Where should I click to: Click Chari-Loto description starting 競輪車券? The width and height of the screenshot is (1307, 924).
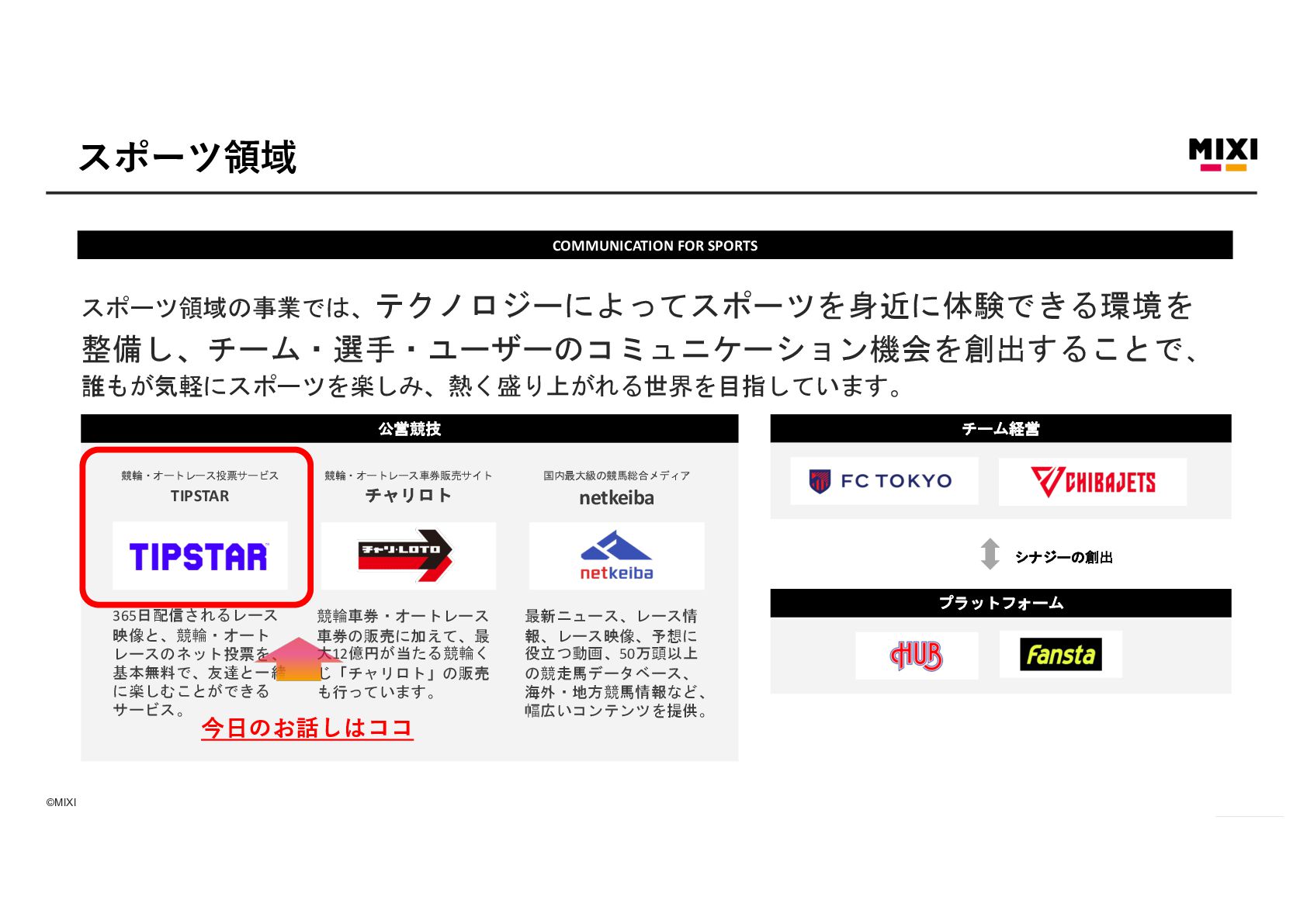[x=404, y=654]
